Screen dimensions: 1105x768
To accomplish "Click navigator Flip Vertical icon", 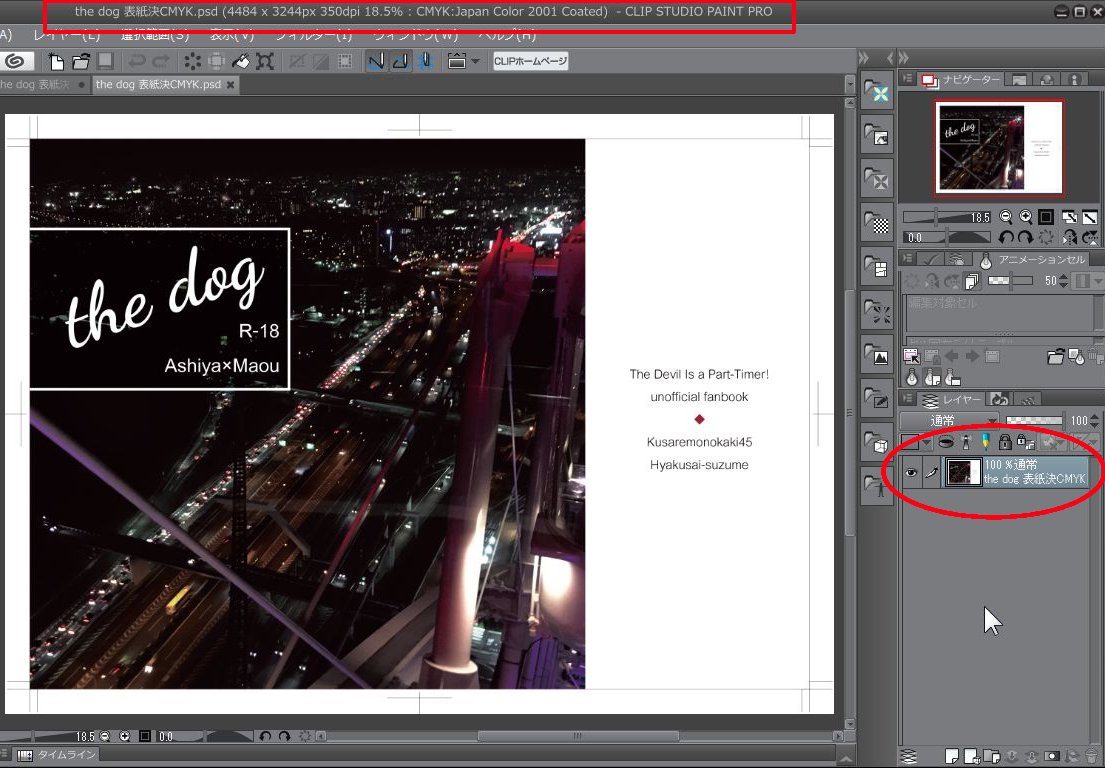I will tap(1089, 237).
